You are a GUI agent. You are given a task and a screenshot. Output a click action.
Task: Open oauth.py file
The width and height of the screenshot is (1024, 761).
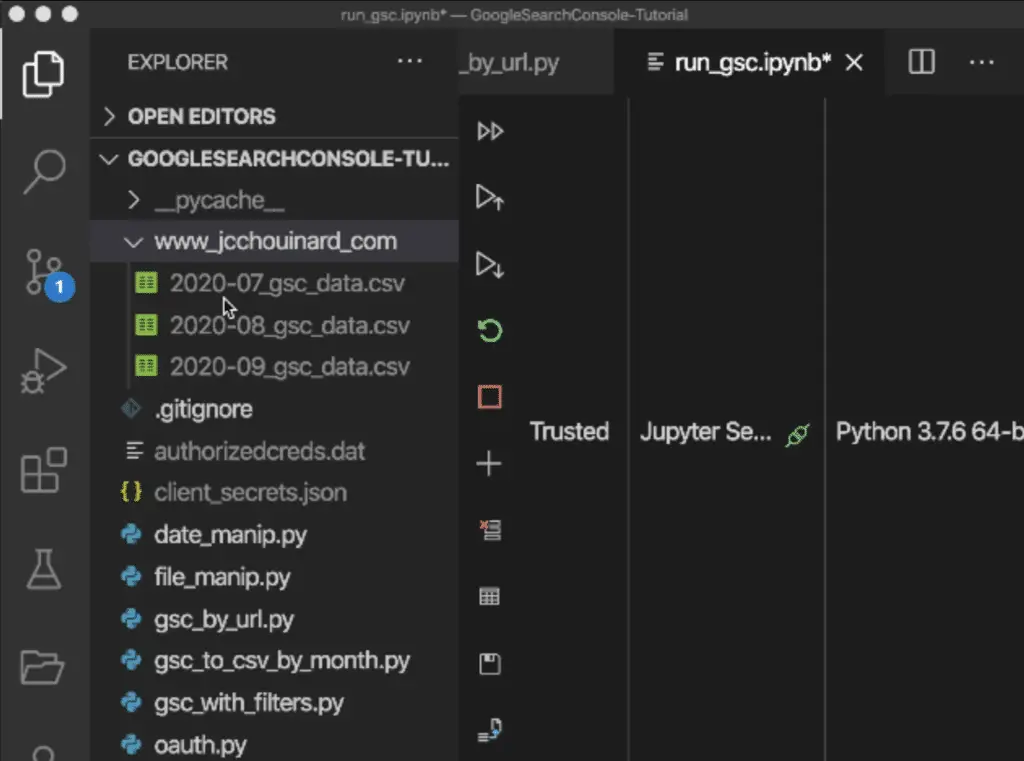coord(274,745)
